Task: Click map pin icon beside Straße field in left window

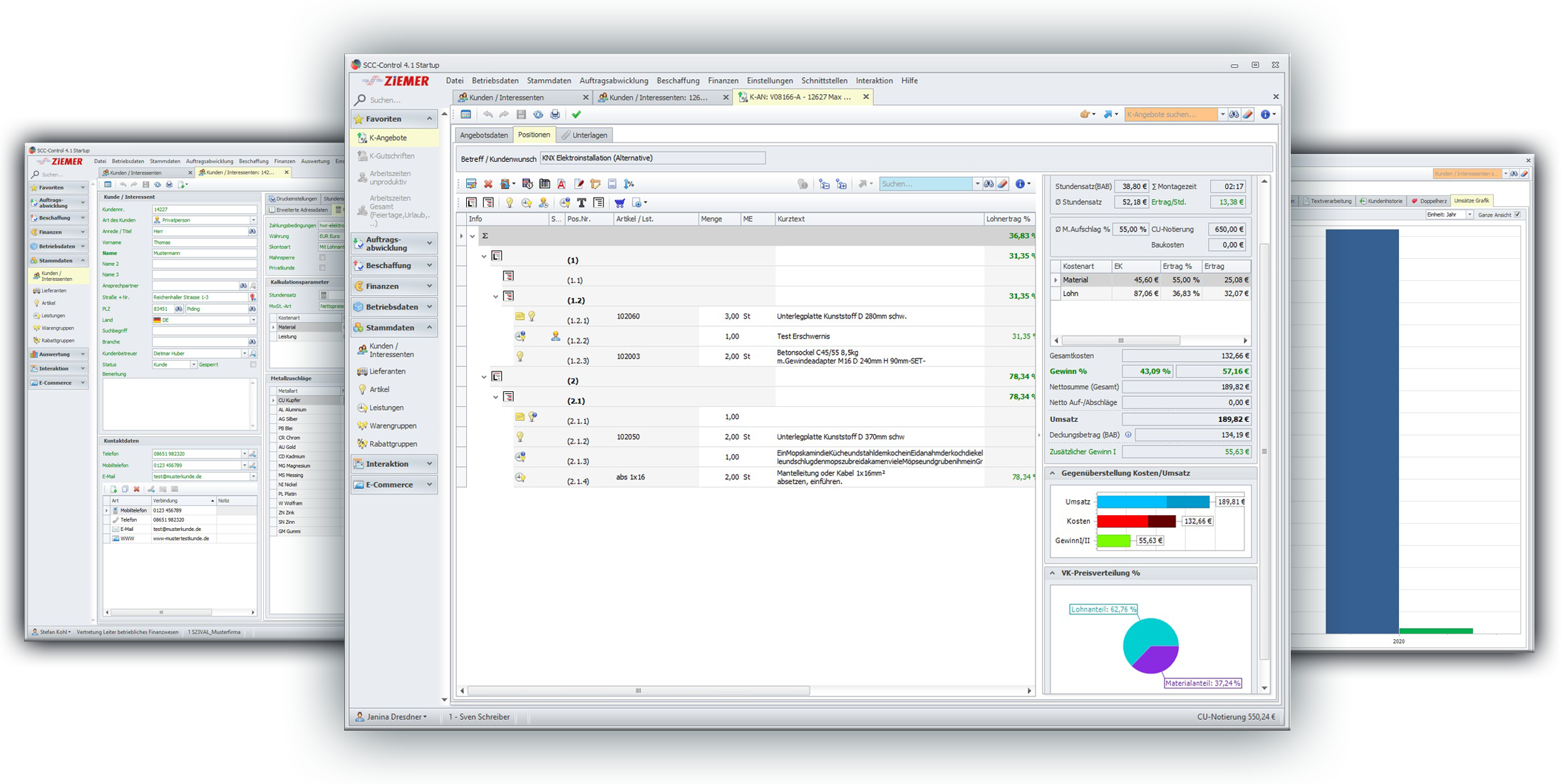Action: pos(252,297)
